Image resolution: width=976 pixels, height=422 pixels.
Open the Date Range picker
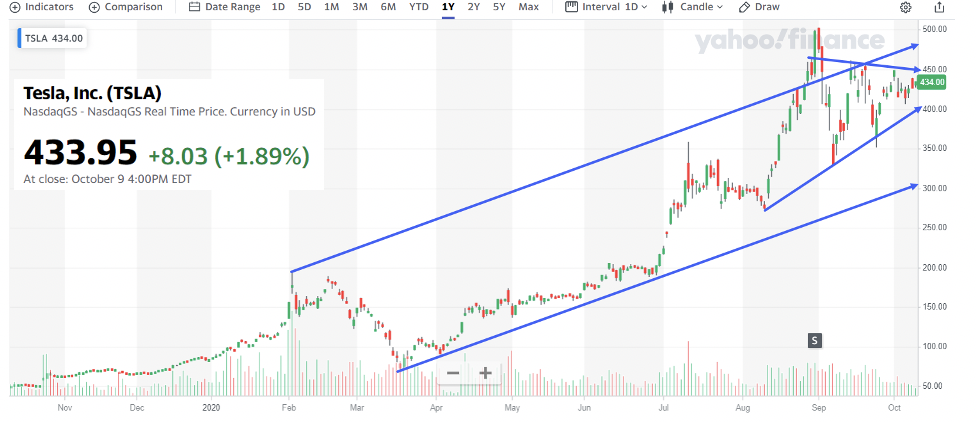coord(224,7)
